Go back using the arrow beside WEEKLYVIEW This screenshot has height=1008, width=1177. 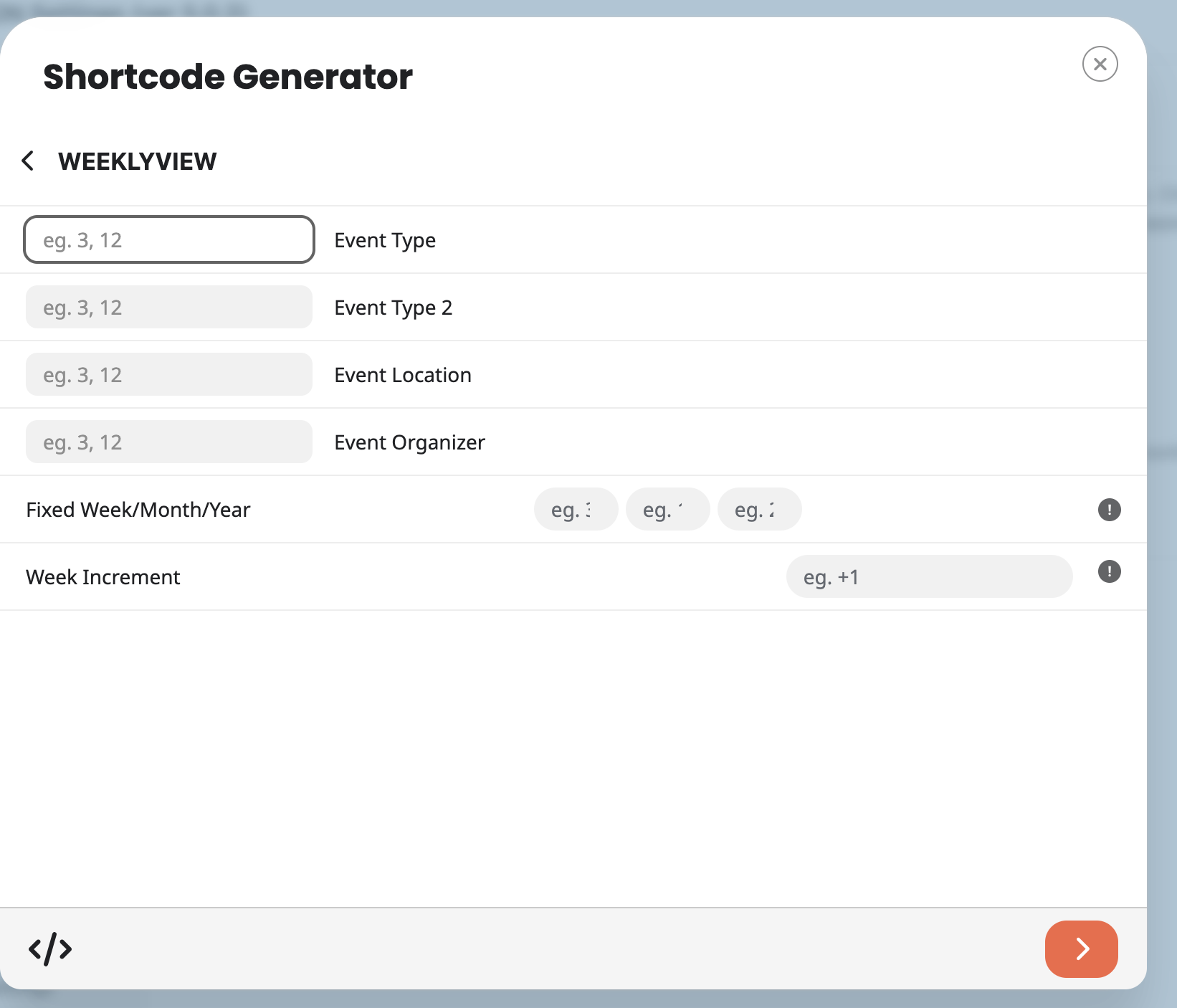tap(28, 161)
